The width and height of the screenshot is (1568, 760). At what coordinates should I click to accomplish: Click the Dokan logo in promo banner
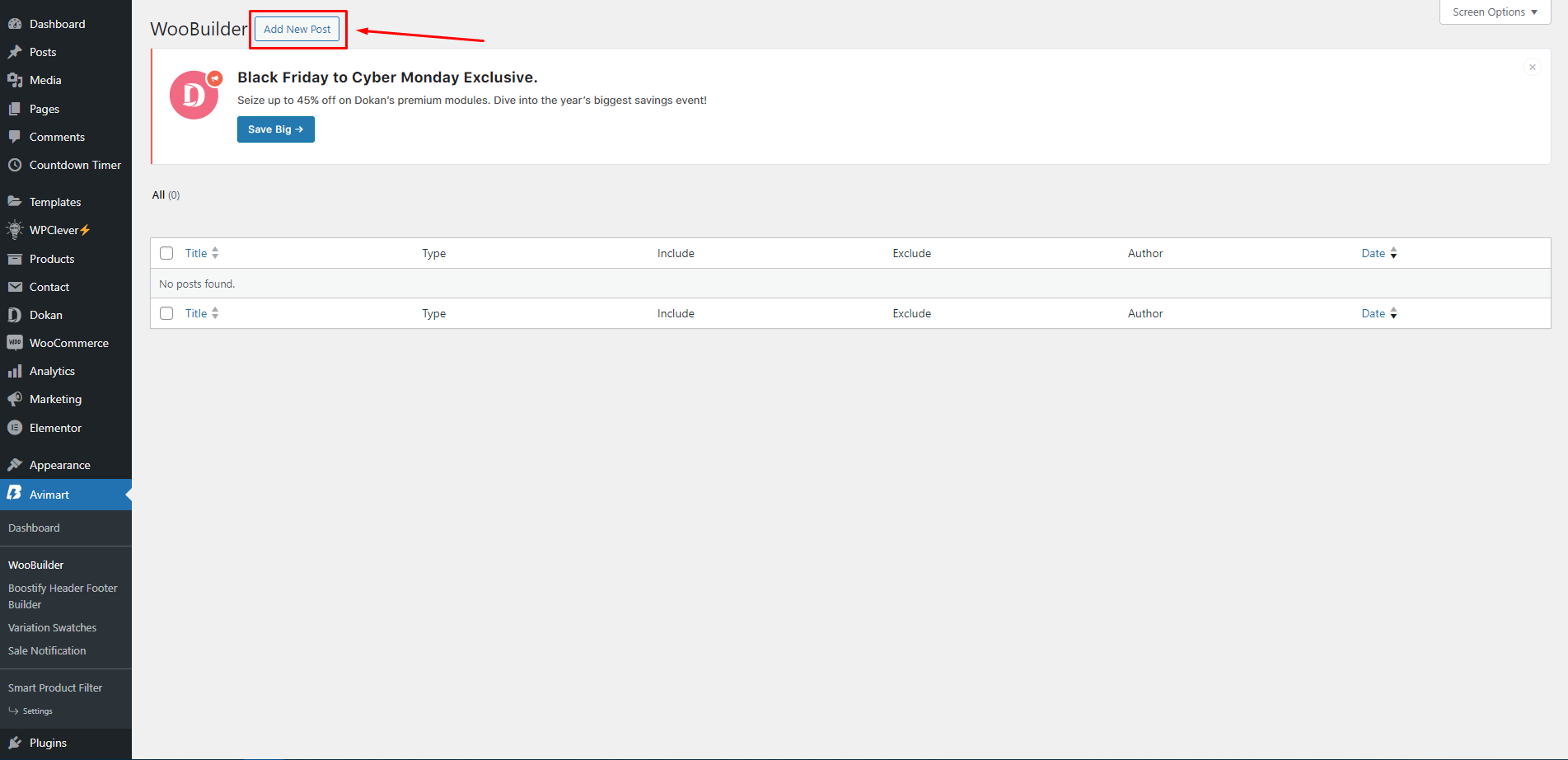click(194, 94)
